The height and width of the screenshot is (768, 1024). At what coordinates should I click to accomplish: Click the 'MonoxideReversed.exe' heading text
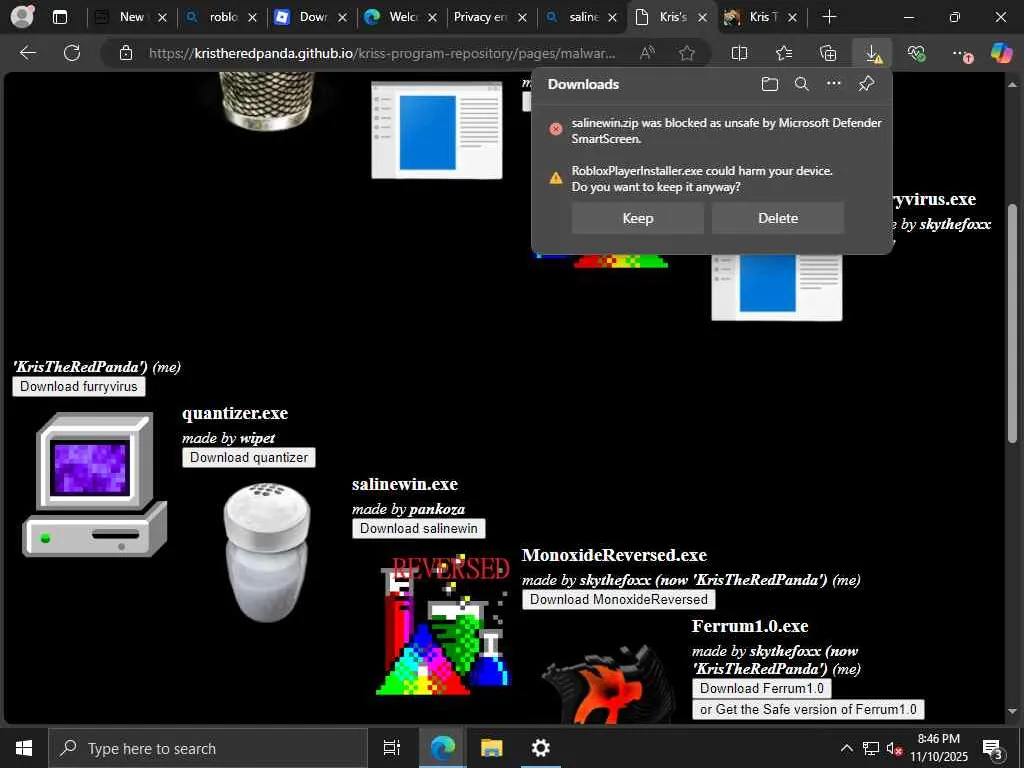pyautogui.click(x=615, y=555)
